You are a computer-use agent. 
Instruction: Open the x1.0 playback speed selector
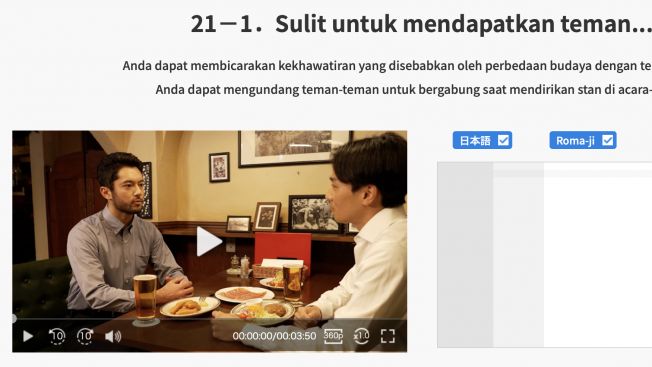pos(361,336)
